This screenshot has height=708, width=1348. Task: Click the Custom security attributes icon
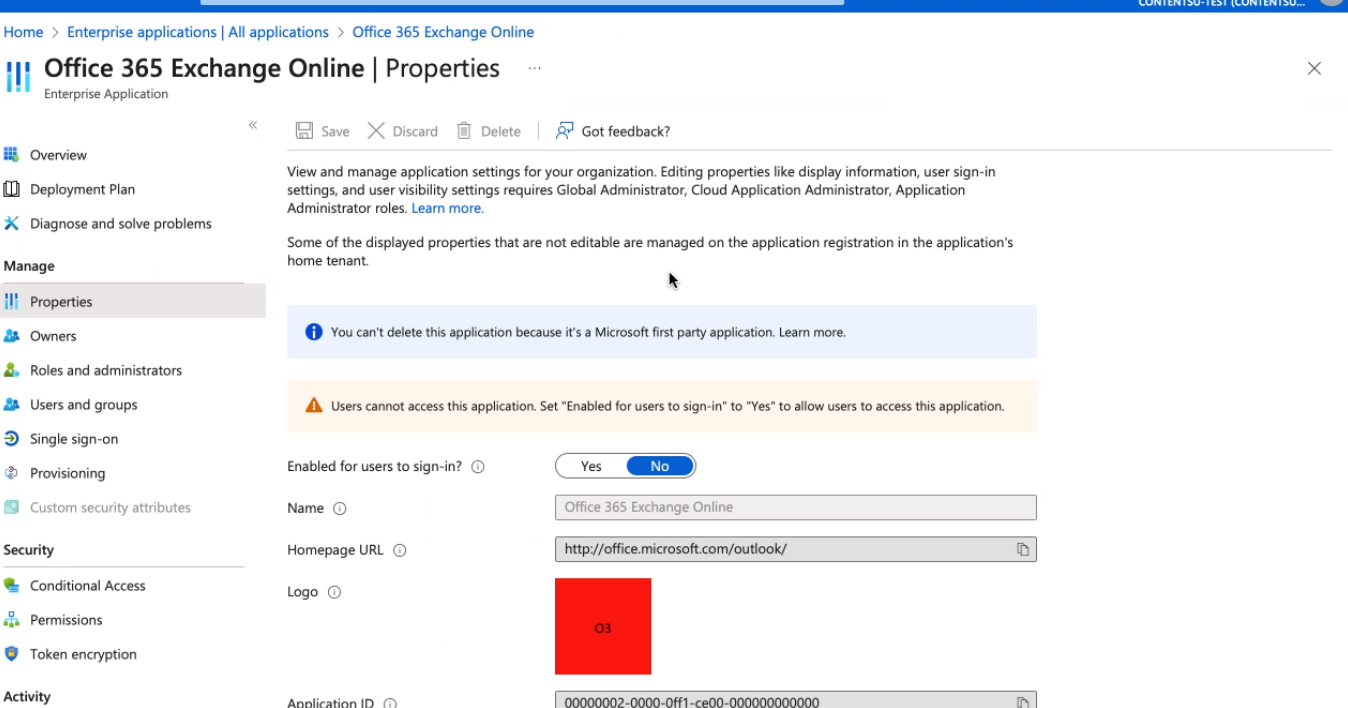[x=11, y=507]
